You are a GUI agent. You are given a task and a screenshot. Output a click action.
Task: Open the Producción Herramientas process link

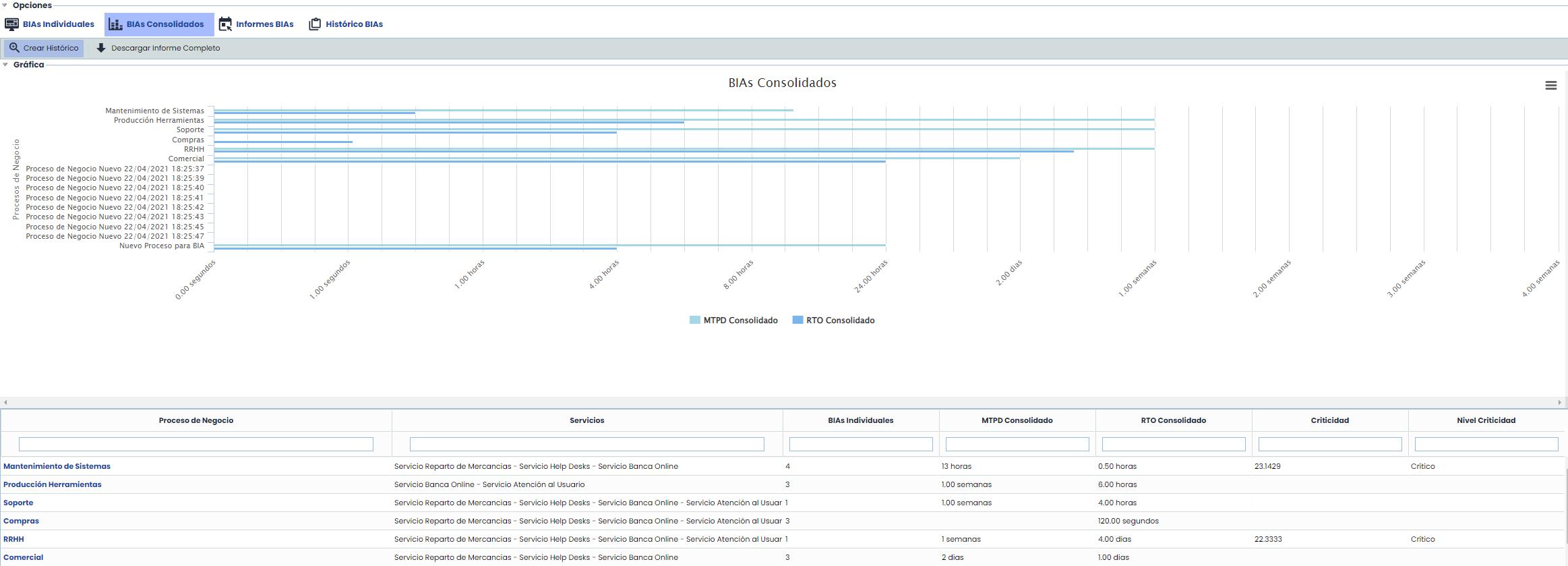pos(53,484)
